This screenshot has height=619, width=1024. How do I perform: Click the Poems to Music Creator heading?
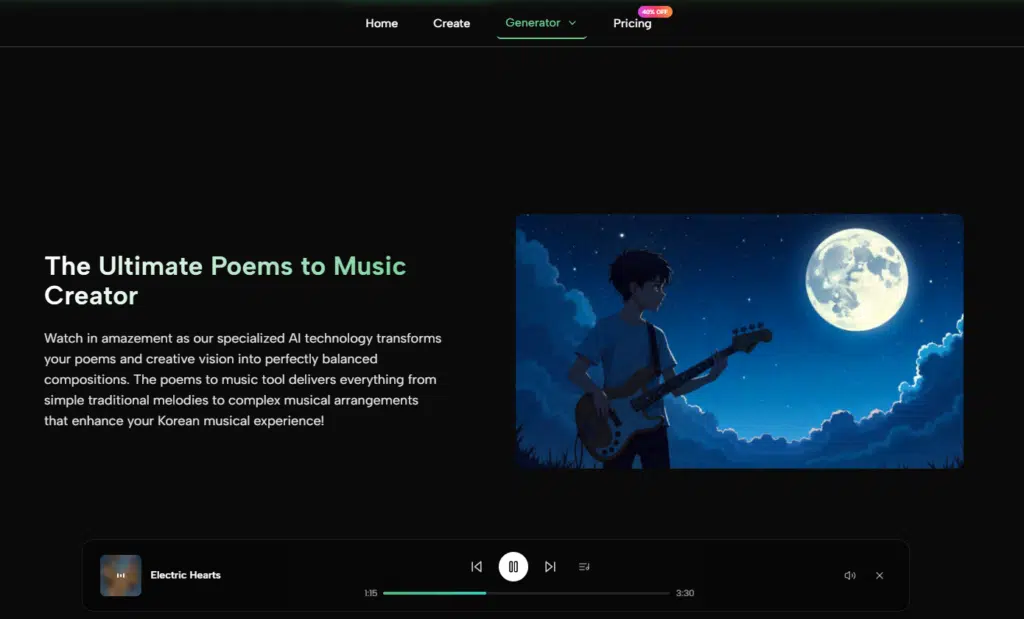pos(225,281)
